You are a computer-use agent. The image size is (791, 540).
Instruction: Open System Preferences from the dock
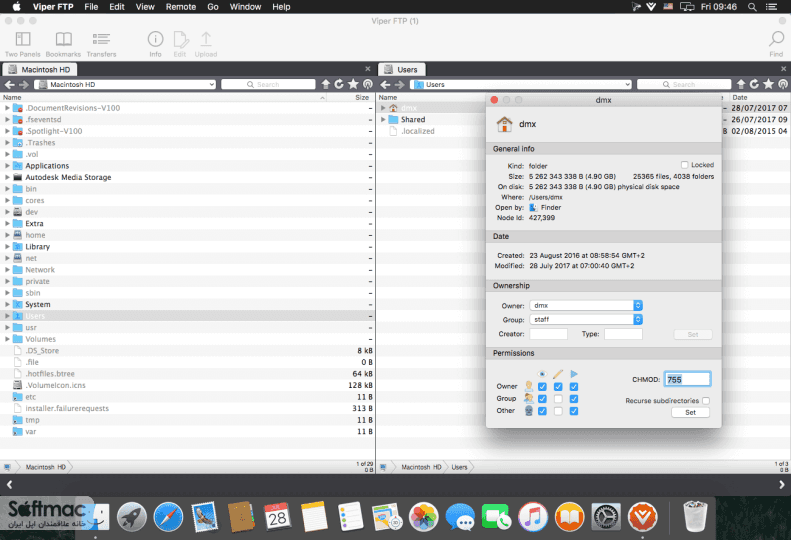tap(605, 517)
